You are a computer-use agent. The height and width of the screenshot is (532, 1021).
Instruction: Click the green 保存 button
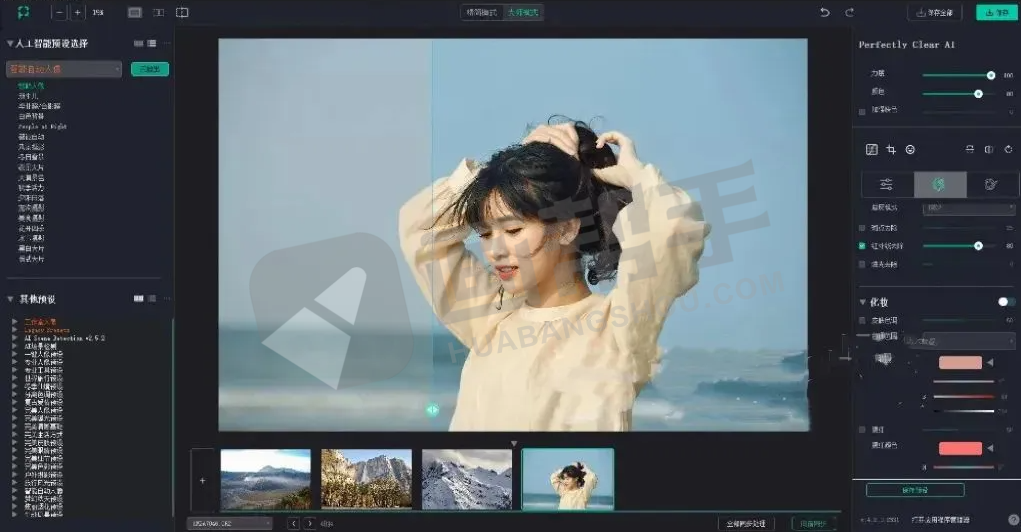(x=996, y=12)
